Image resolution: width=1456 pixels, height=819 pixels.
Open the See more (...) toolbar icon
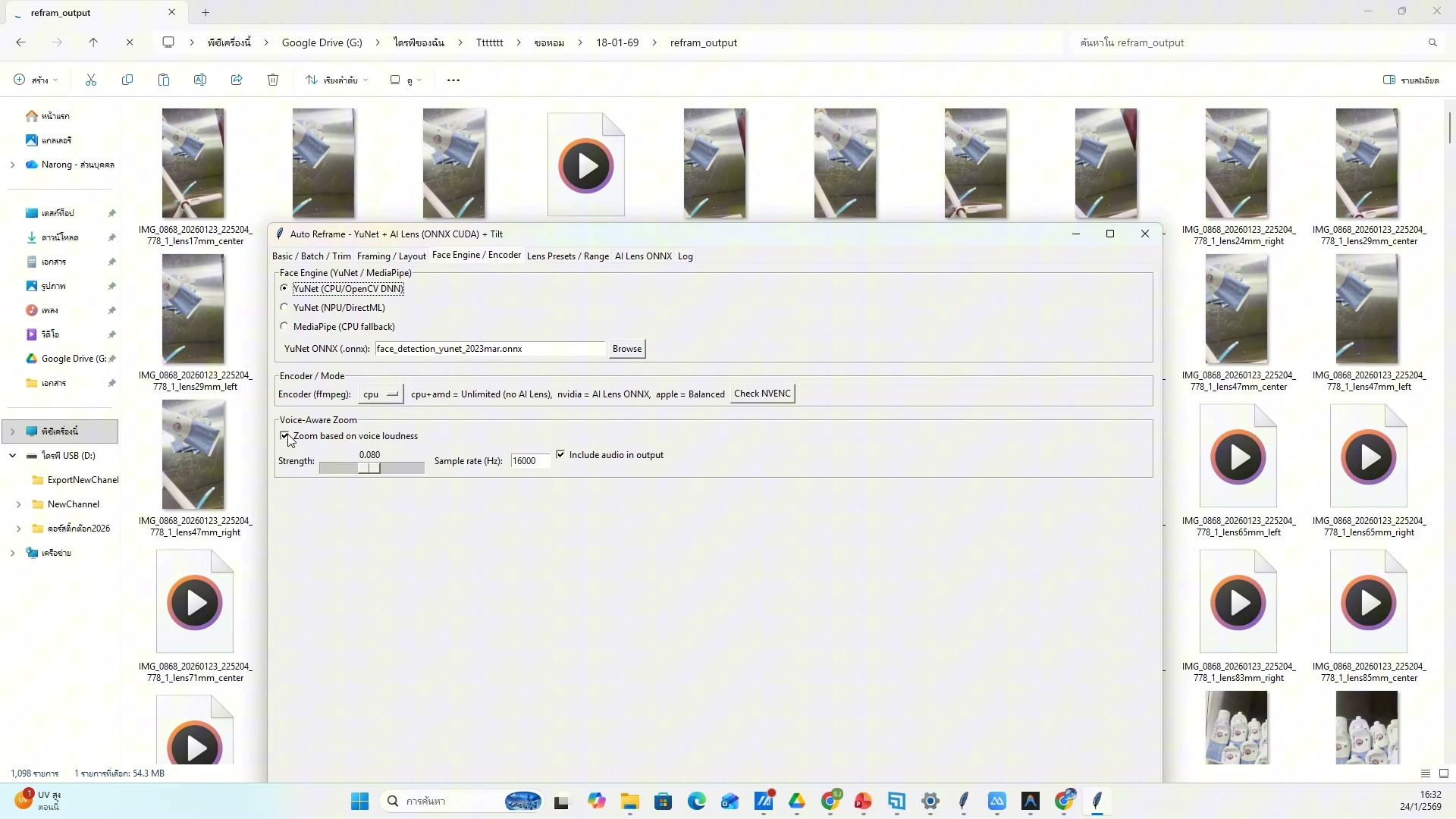pyautogui.click(x=453, y=80)
